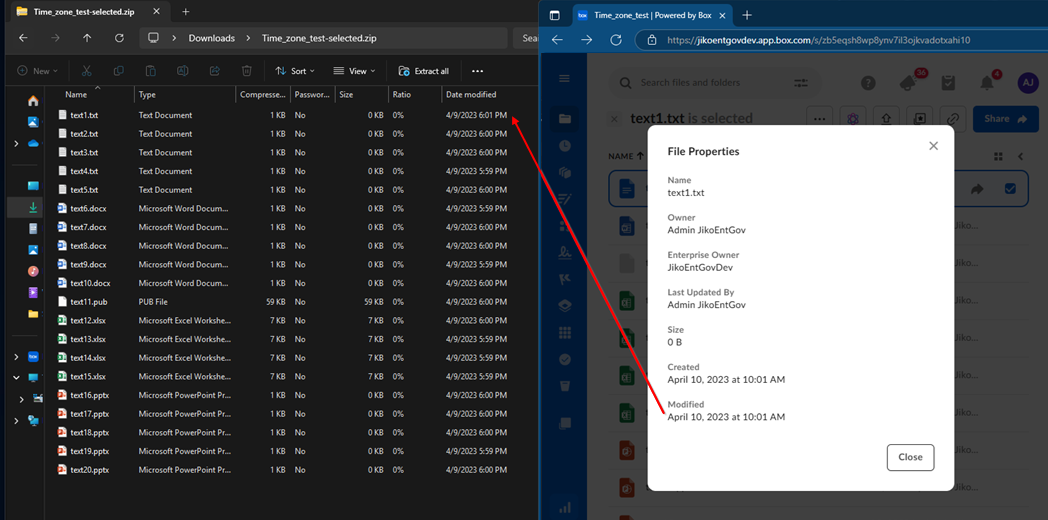
Task: Open Box Sign icon in sidebar
Action: click(x=565, y=252)
